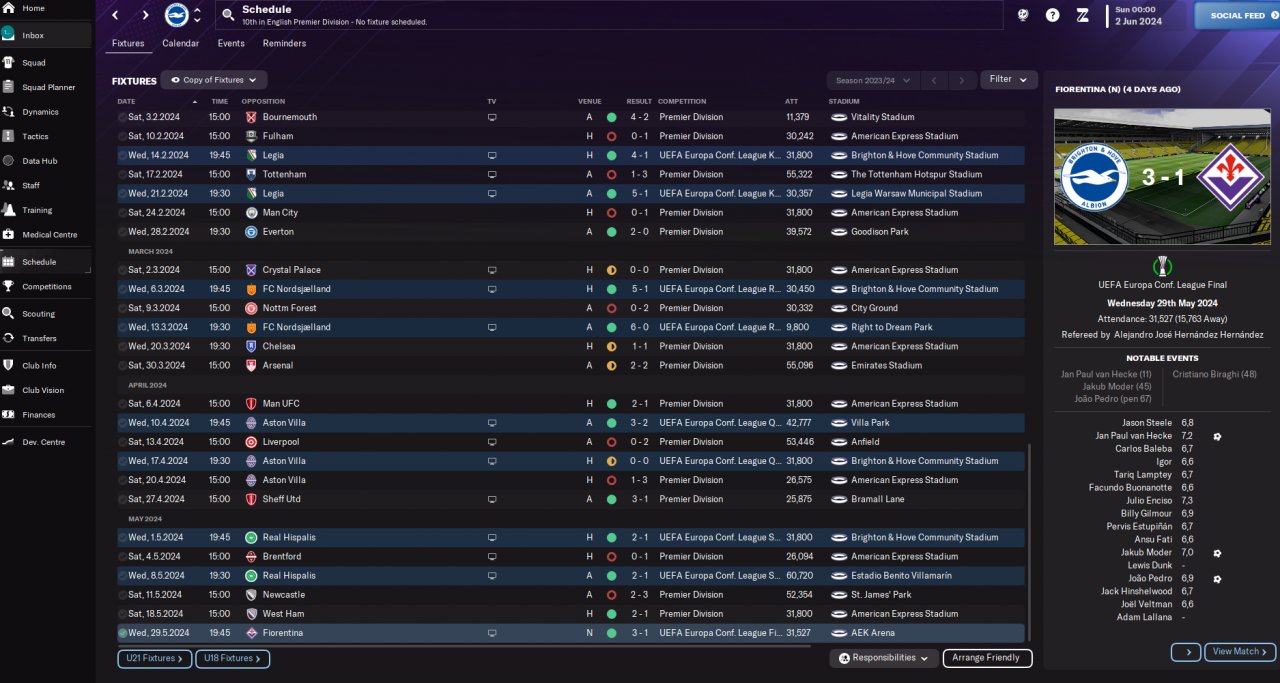Expand the Responsibilities dropdown
This screenshot has height=683, width=1280.
pos(884,658)
